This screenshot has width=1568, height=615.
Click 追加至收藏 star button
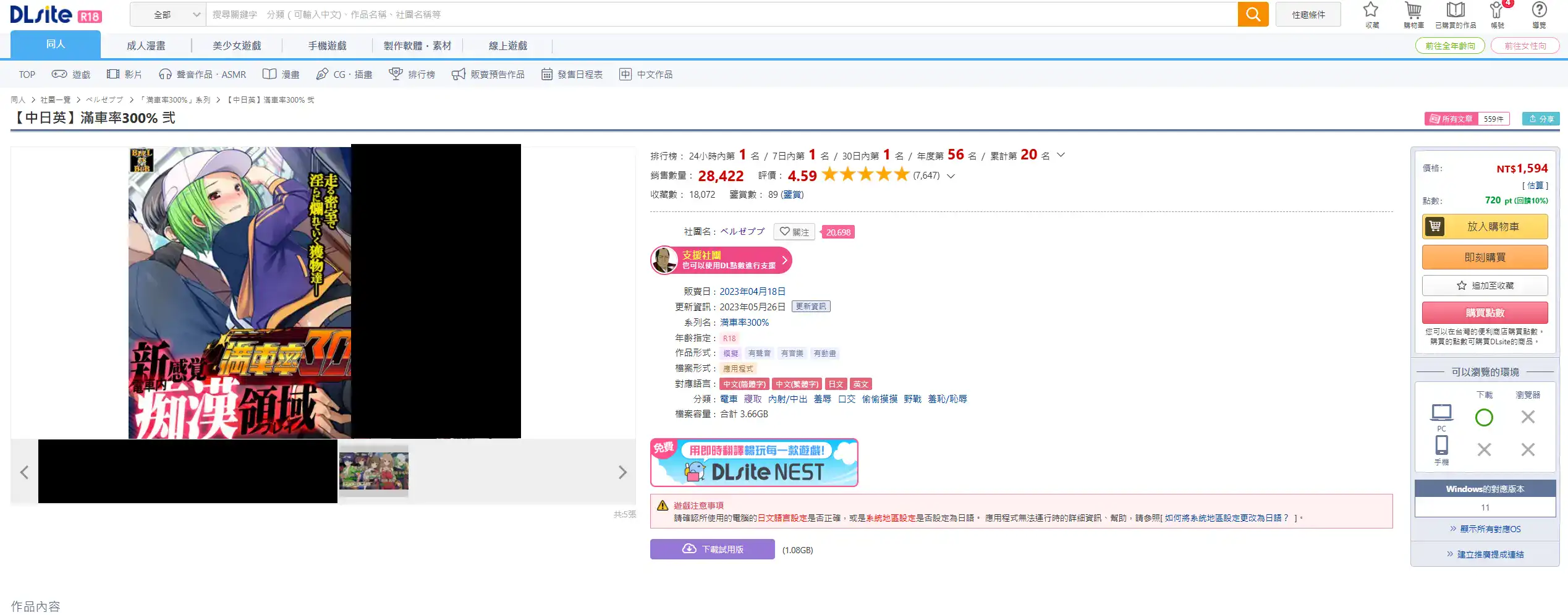(x=1485, y=286)
